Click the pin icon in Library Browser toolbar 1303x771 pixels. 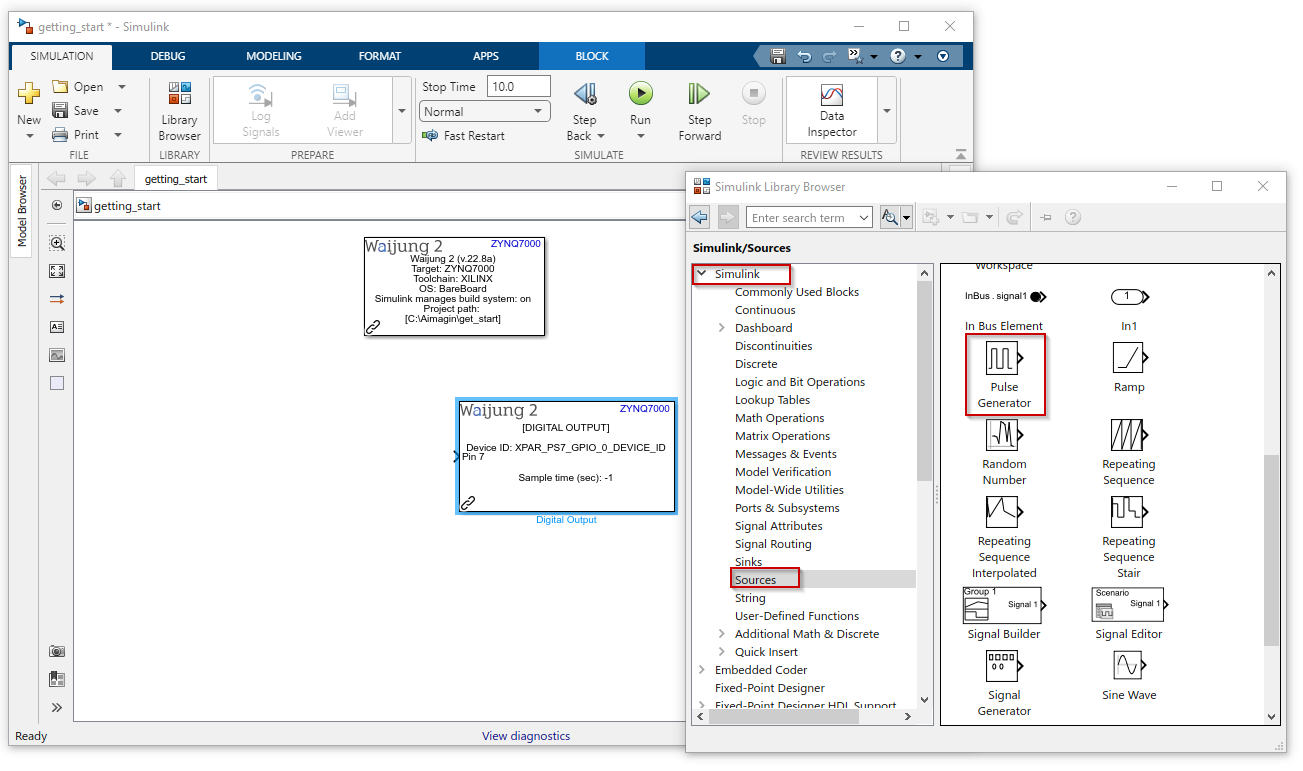click(1046, 217)
